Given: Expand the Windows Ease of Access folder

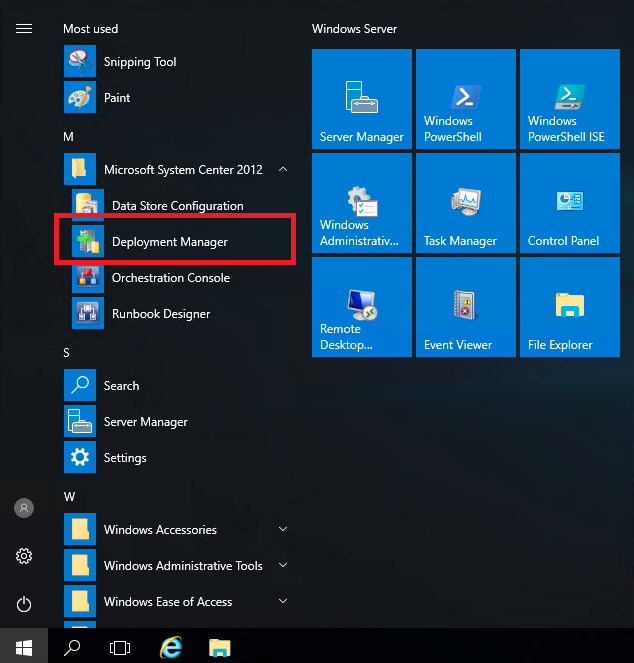Looking at the screenshot, I should (x=283, y=602).
